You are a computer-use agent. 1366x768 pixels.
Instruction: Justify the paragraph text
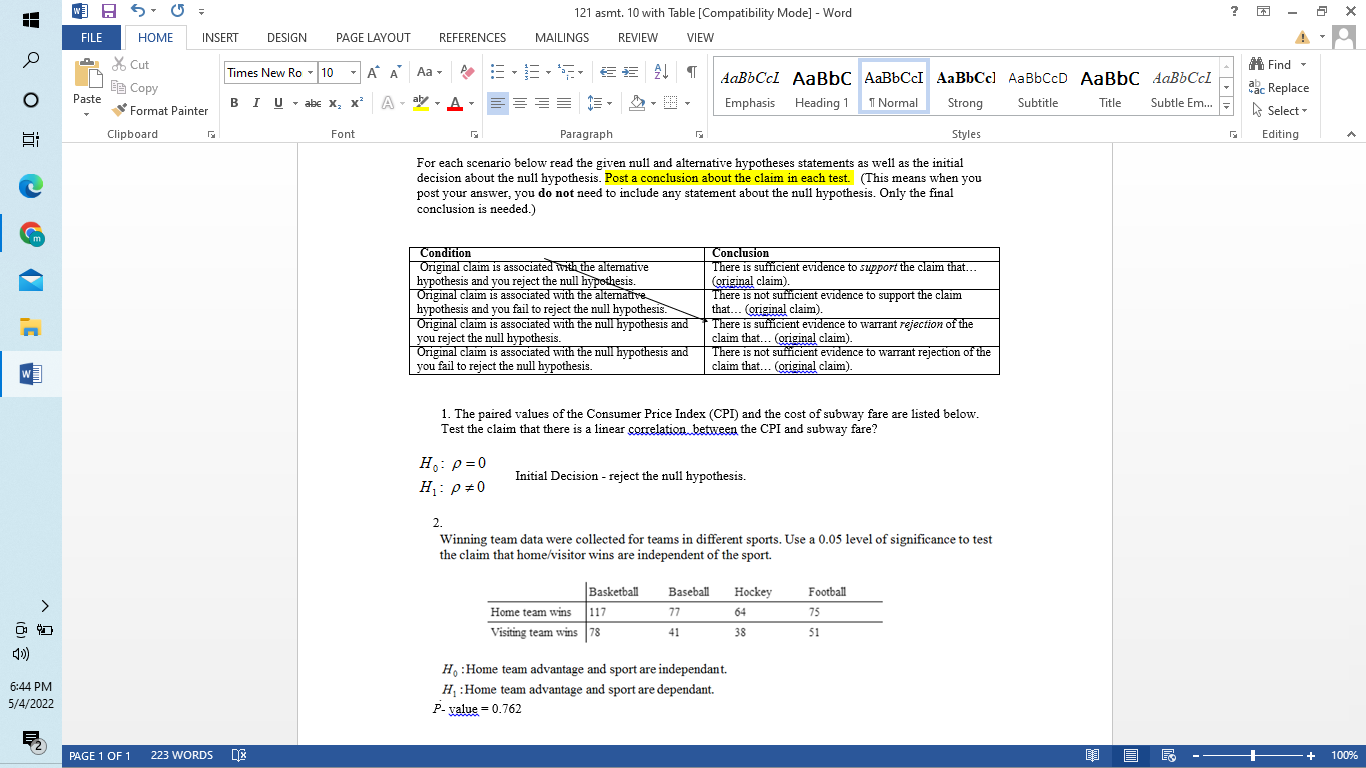coord(564,104)
